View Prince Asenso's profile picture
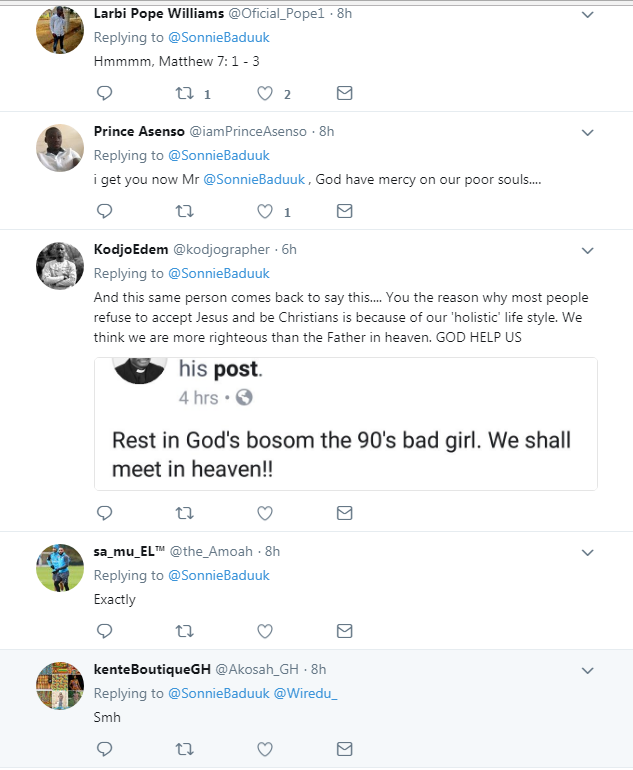 (59, 147)
